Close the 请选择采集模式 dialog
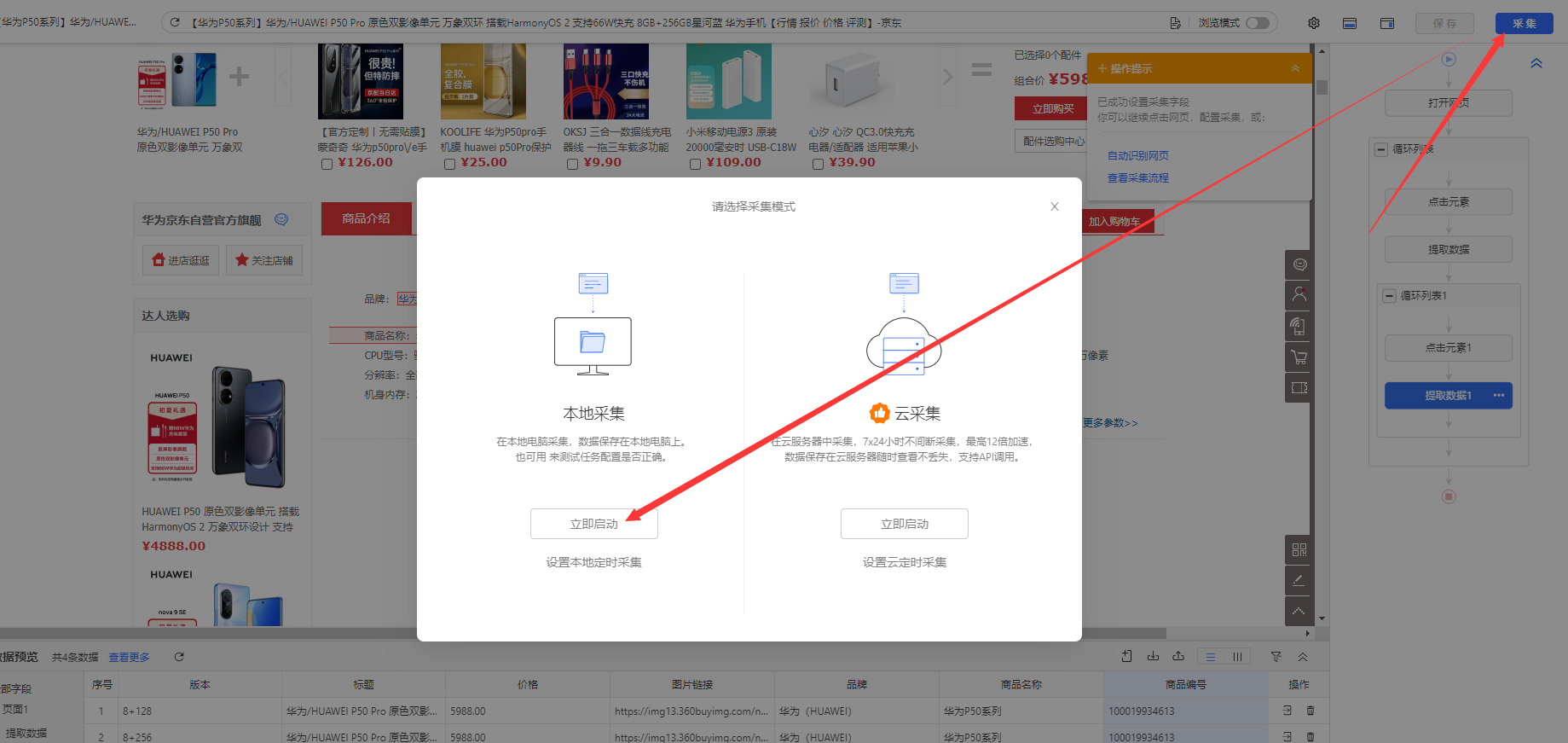 [1055, 206]
